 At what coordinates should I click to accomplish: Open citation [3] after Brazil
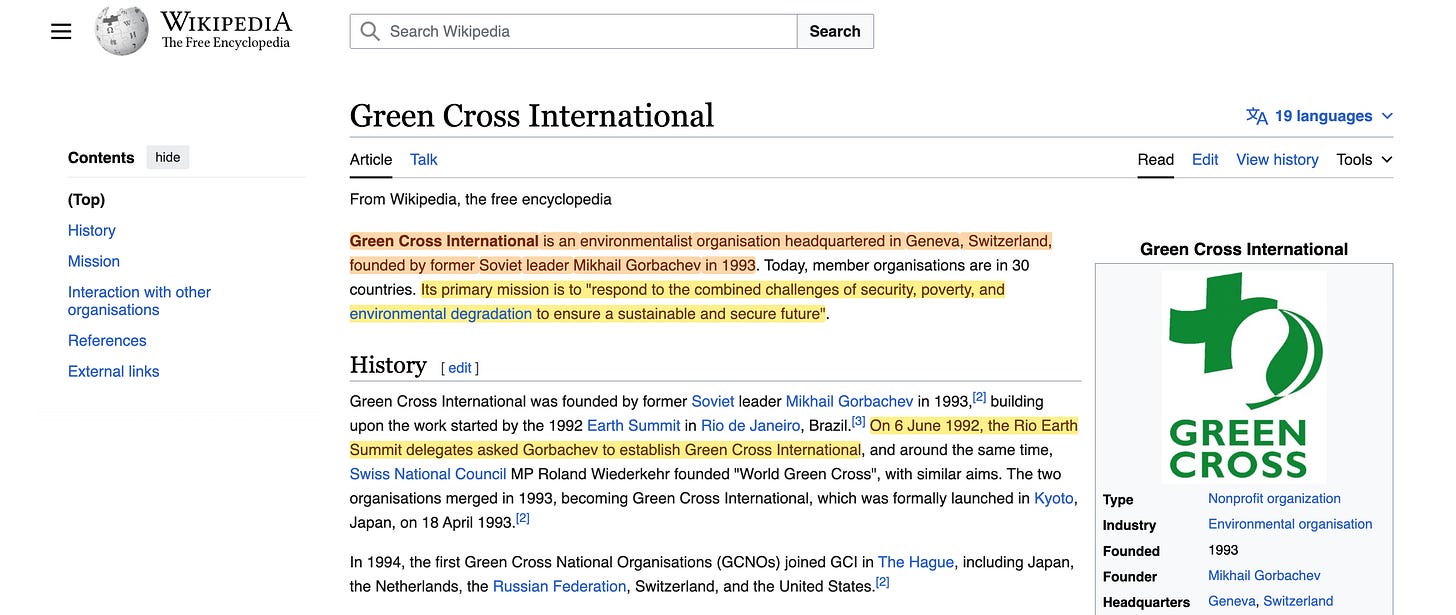[859, 421]
